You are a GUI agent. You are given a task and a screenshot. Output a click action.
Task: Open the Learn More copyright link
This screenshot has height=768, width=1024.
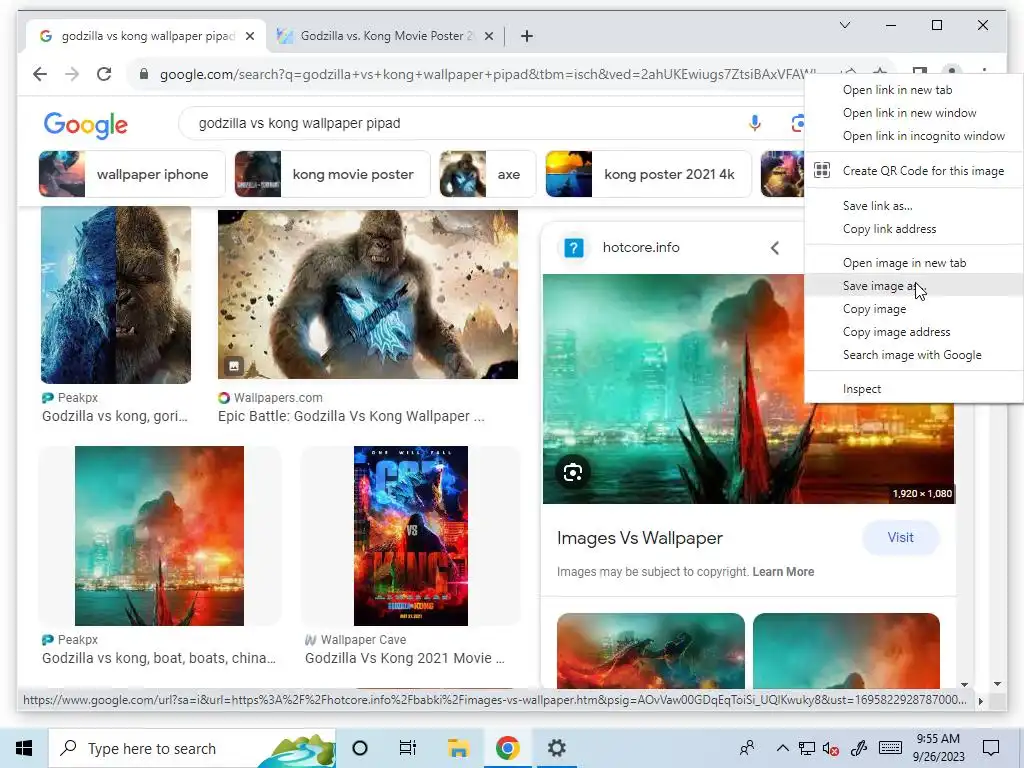pos(783,572)
